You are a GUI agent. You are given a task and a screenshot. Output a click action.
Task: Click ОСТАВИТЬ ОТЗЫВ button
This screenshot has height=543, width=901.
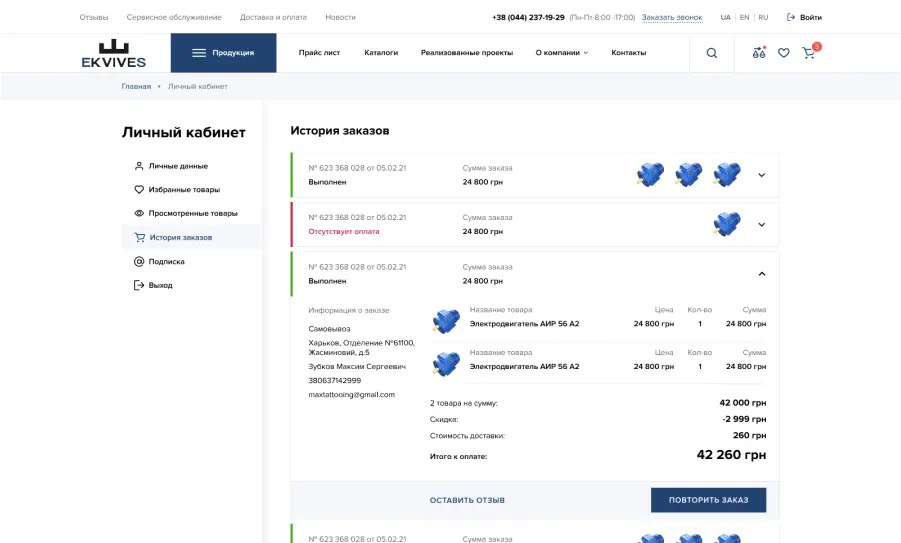467,500
